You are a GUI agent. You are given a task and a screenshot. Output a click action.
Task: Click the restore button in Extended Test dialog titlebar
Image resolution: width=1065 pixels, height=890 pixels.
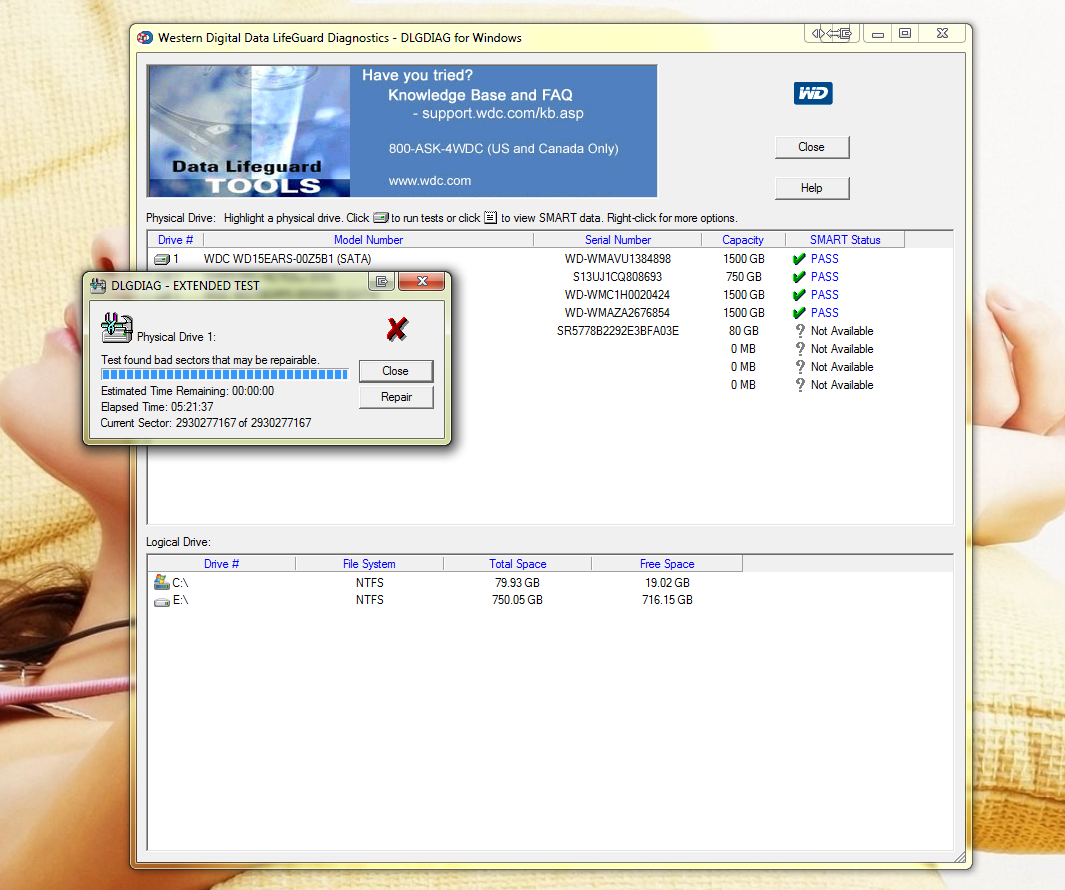(x=382, y=281)
